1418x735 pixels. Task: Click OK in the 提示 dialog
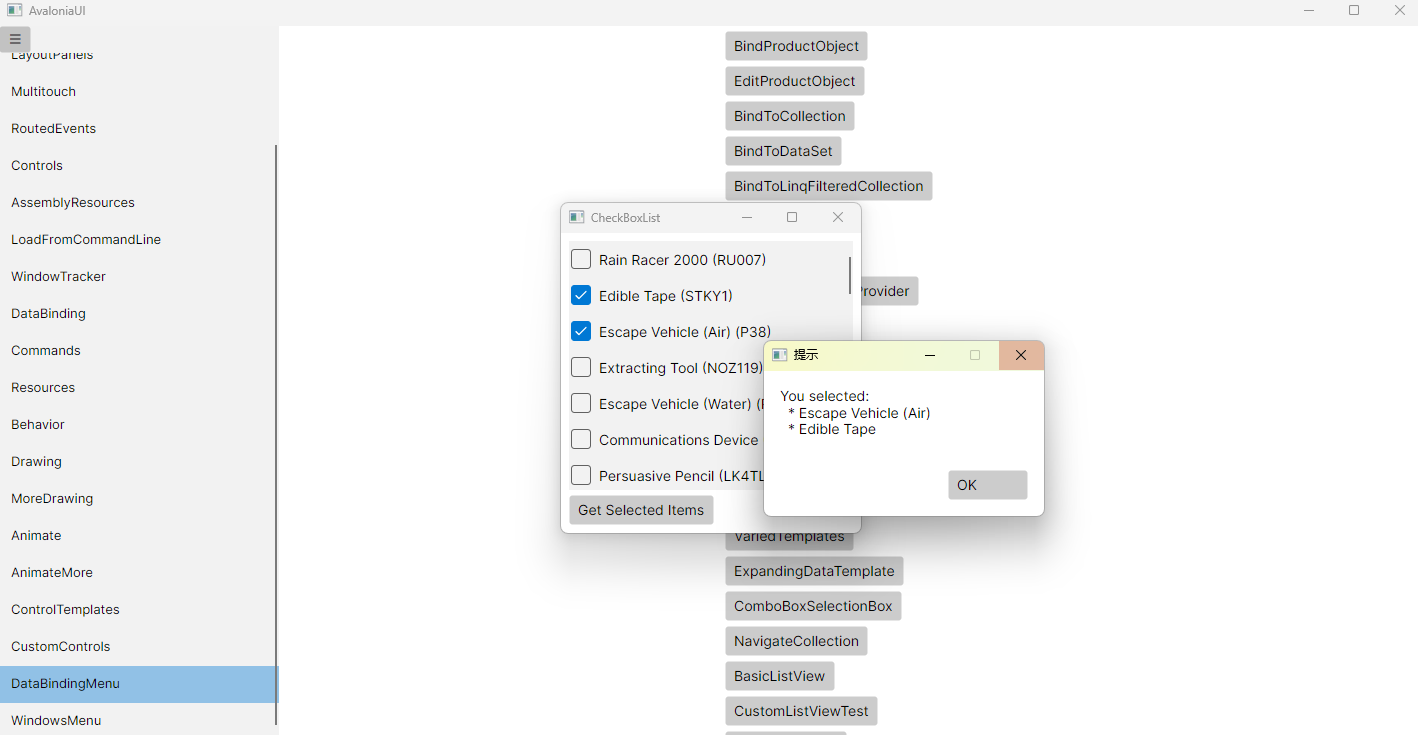[x=988, y=485]
